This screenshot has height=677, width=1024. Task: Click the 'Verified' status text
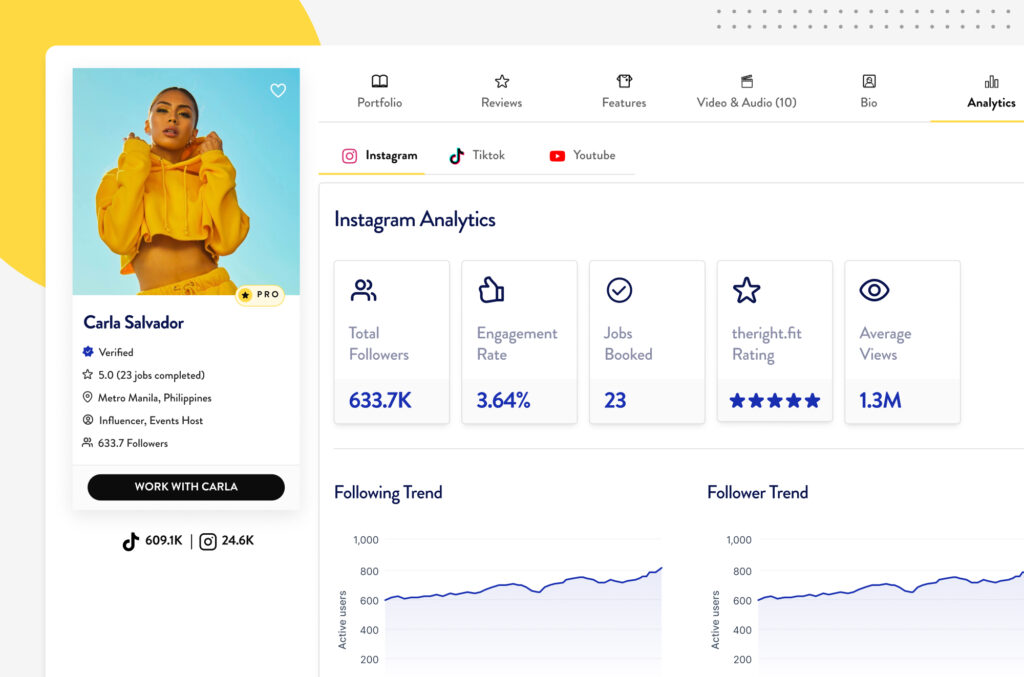pos(116,353)
